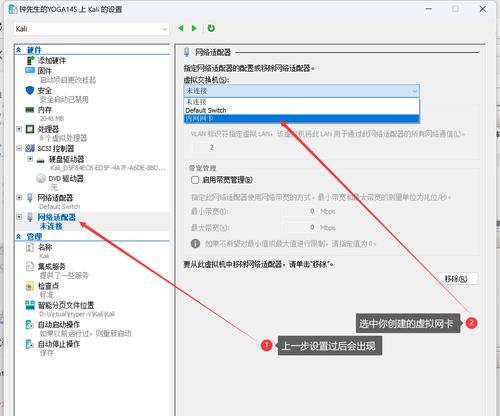This screenshot has height=416, width=500.
Task: Minimize the Kali settings window
Action: [x=429, y=9]
